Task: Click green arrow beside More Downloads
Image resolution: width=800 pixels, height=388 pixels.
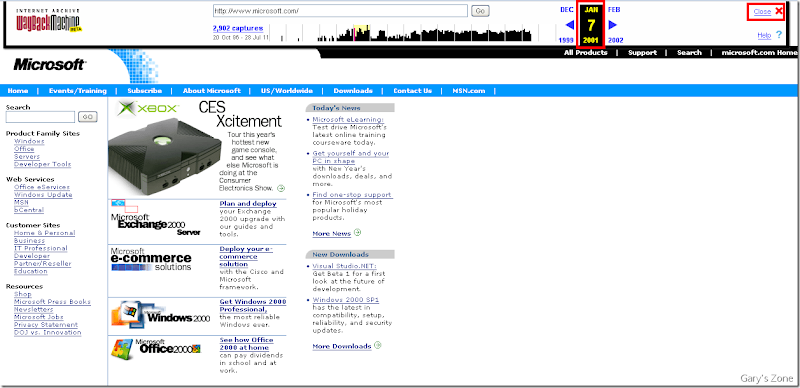Action: pyautogui.click(x=378, y=345)
